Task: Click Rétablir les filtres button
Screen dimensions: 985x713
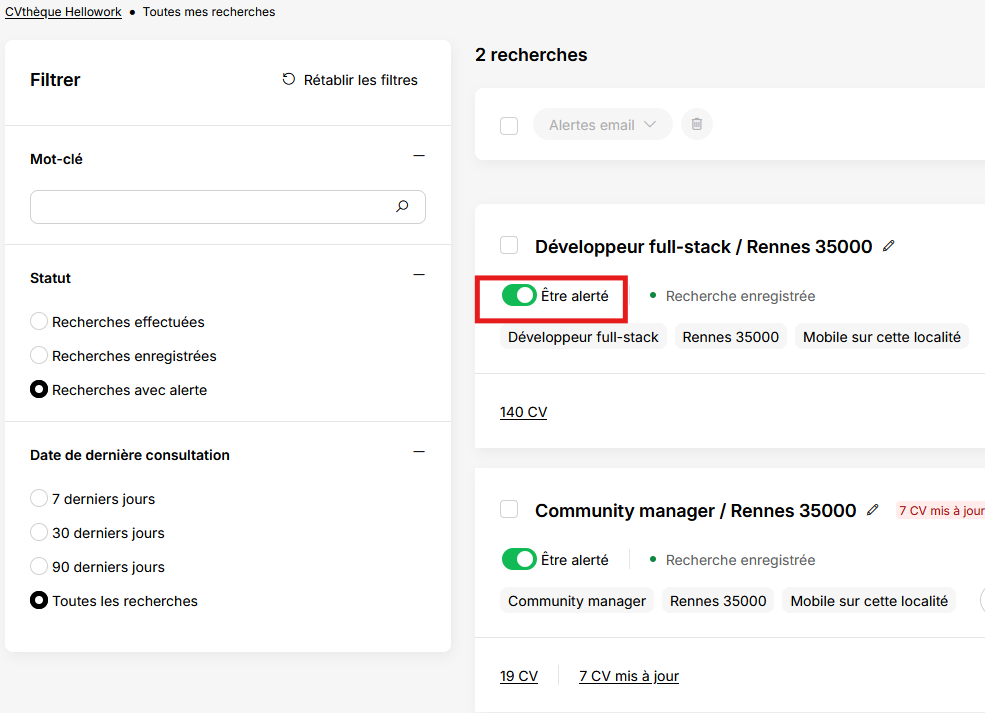Action: [349, 80]
